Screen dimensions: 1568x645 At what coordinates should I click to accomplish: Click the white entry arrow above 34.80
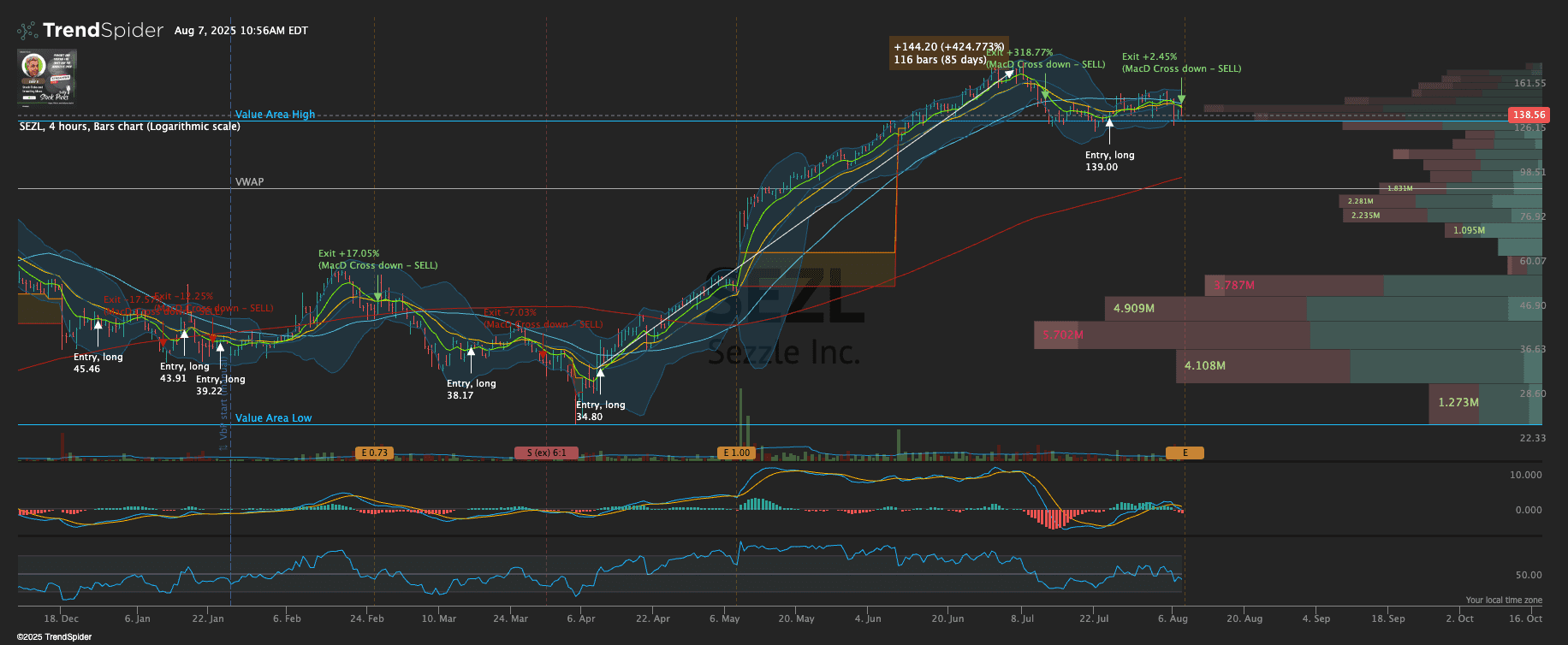point(600,374)
